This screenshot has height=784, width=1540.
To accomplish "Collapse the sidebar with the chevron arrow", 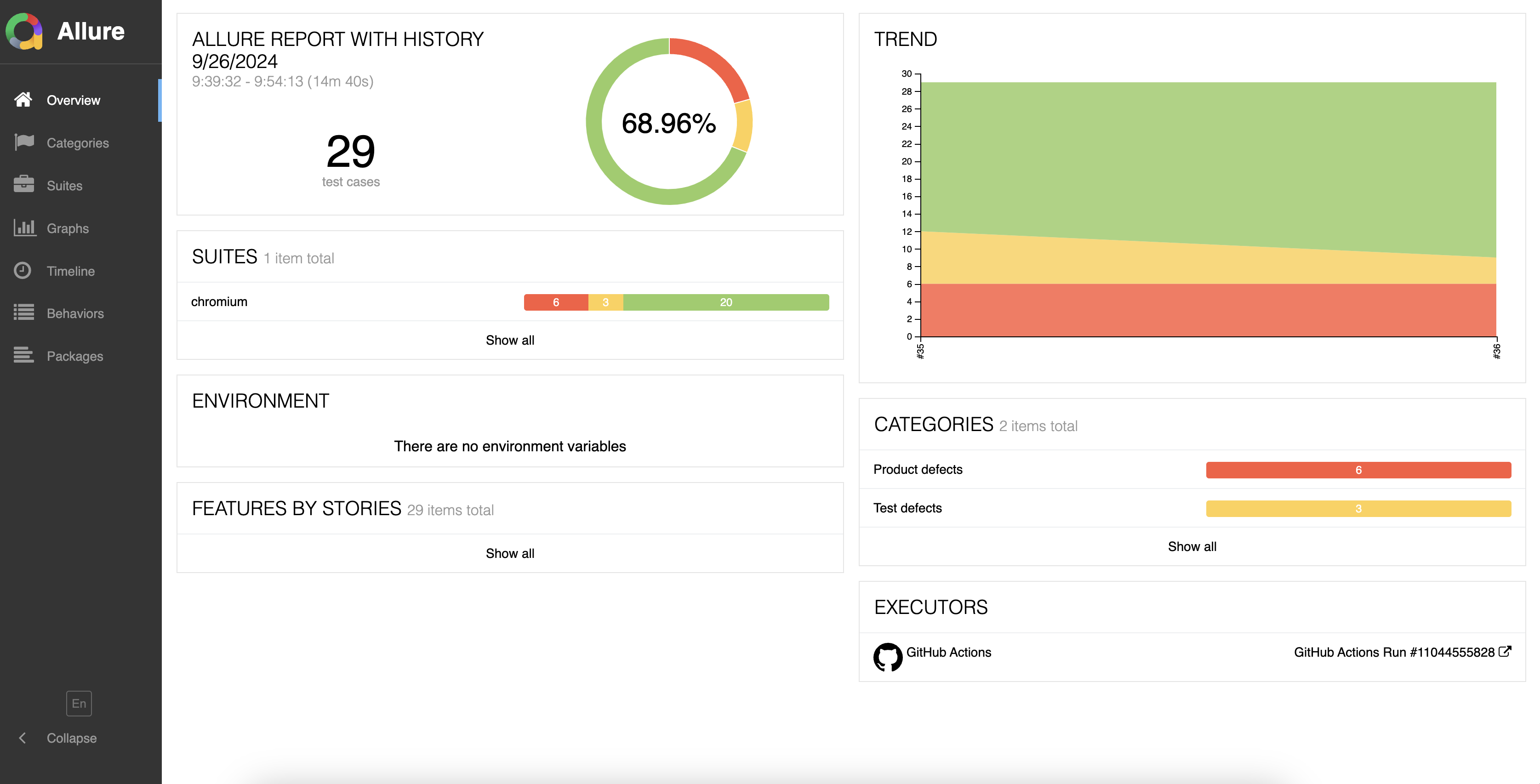I will (x=23, y=738).
